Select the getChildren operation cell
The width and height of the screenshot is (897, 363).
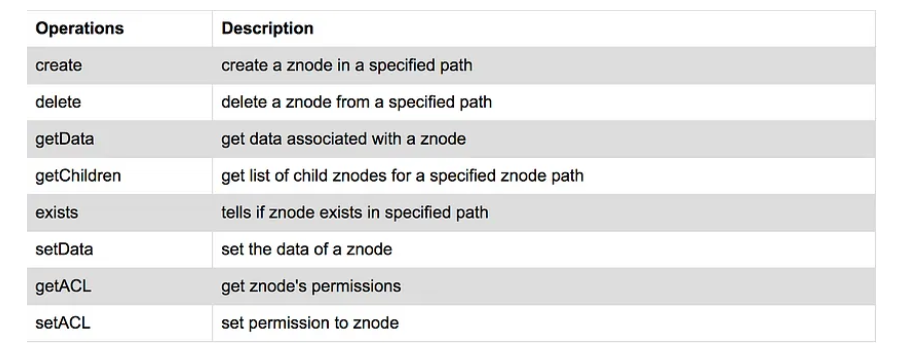119,175
